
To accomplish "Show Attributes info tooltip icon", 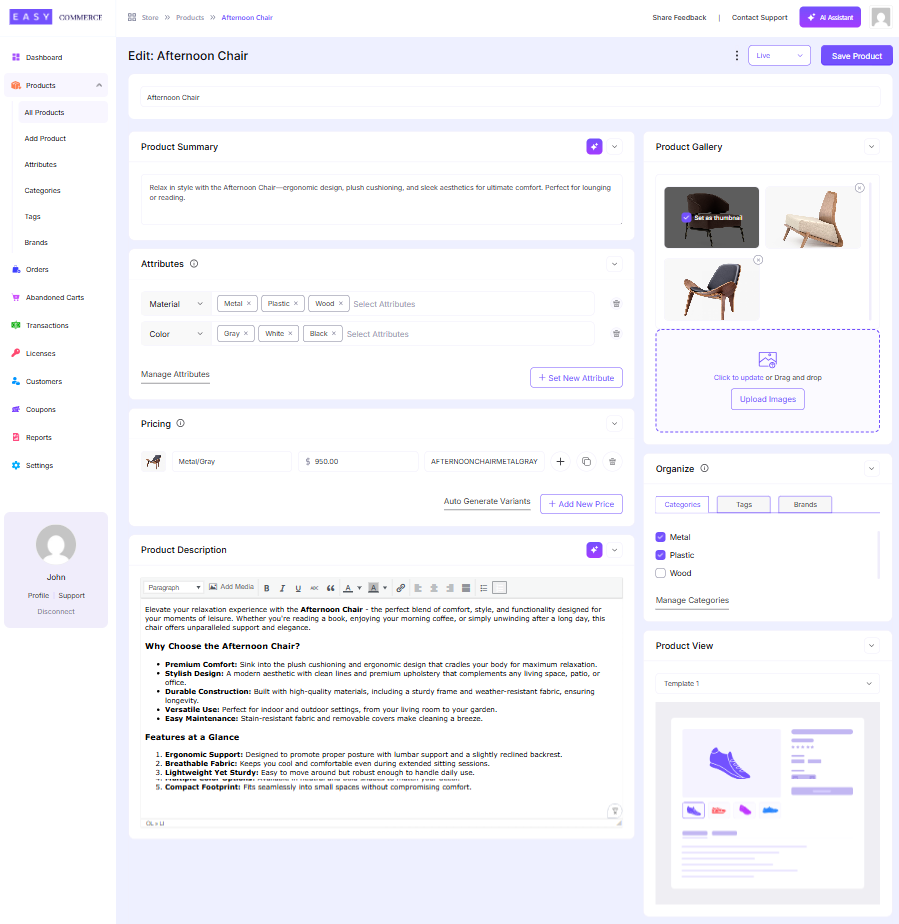I will (194, 264).
